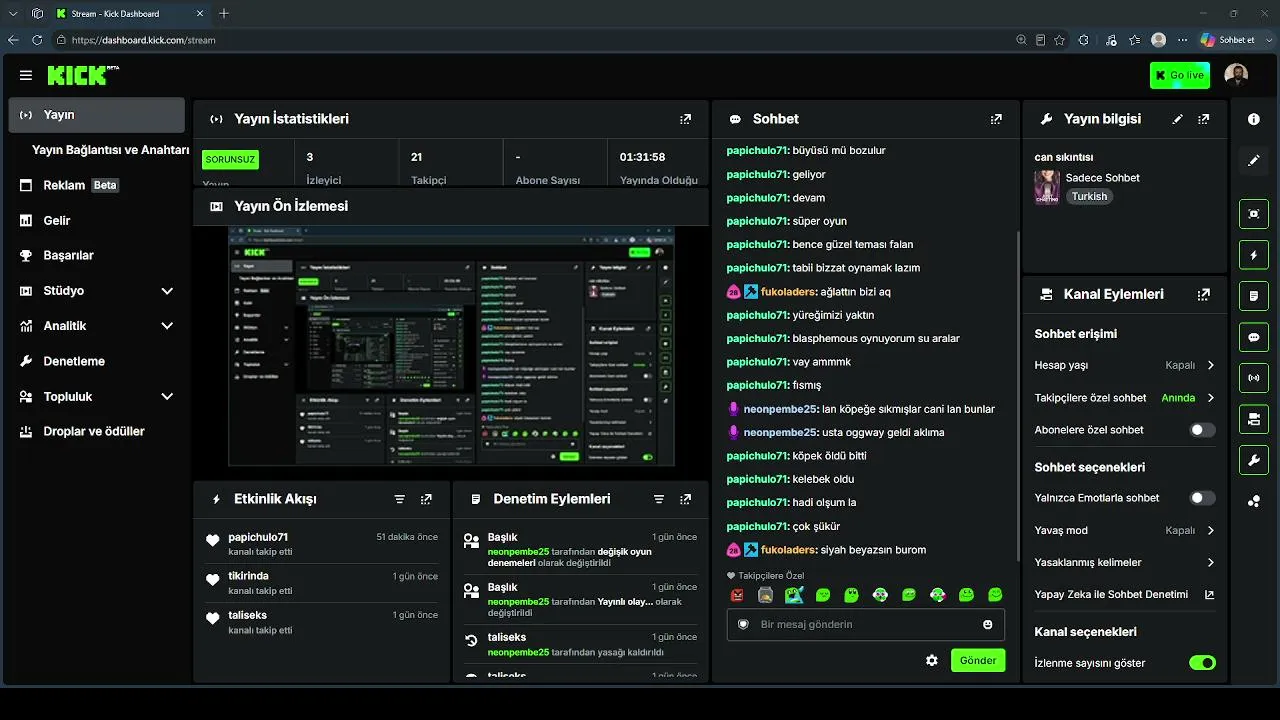Click the pencil icon in the right sidebar
The image size is (1280, 720).
[x=1254, y=160]
